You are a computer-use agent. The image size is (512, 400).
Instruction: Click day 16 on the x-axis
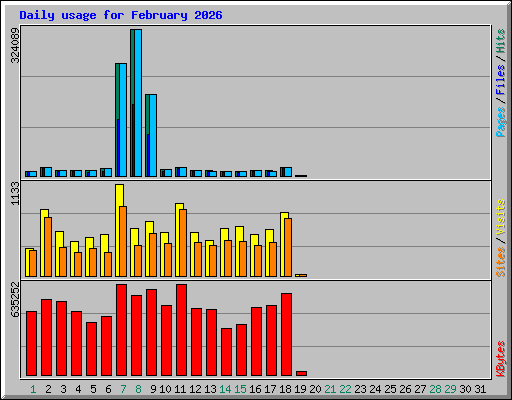pos(255,389)
